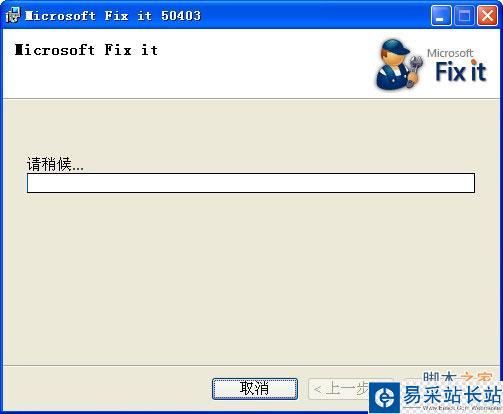The height and width of the screenshot is (414, 503).
Task: Click the orange dot on the Fix it logo
Action: 474,62
